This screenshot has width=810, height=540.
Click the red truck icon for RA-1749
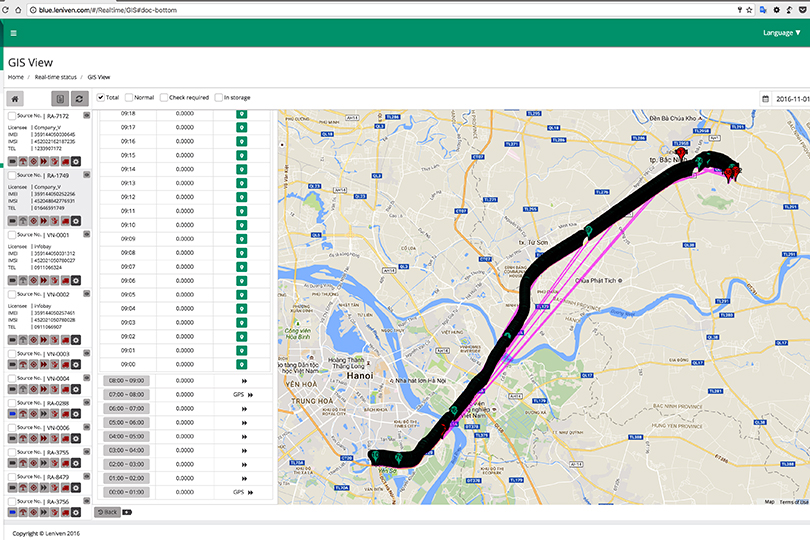63,221
